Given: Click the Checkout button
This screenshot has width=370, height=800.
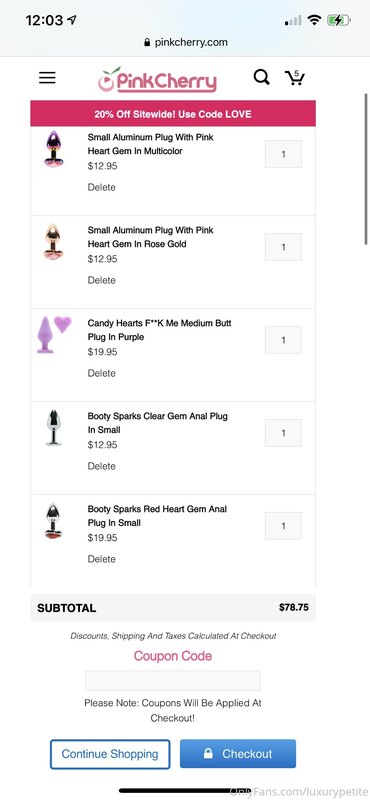Looking at the screenshot, I should click(238, 754).
